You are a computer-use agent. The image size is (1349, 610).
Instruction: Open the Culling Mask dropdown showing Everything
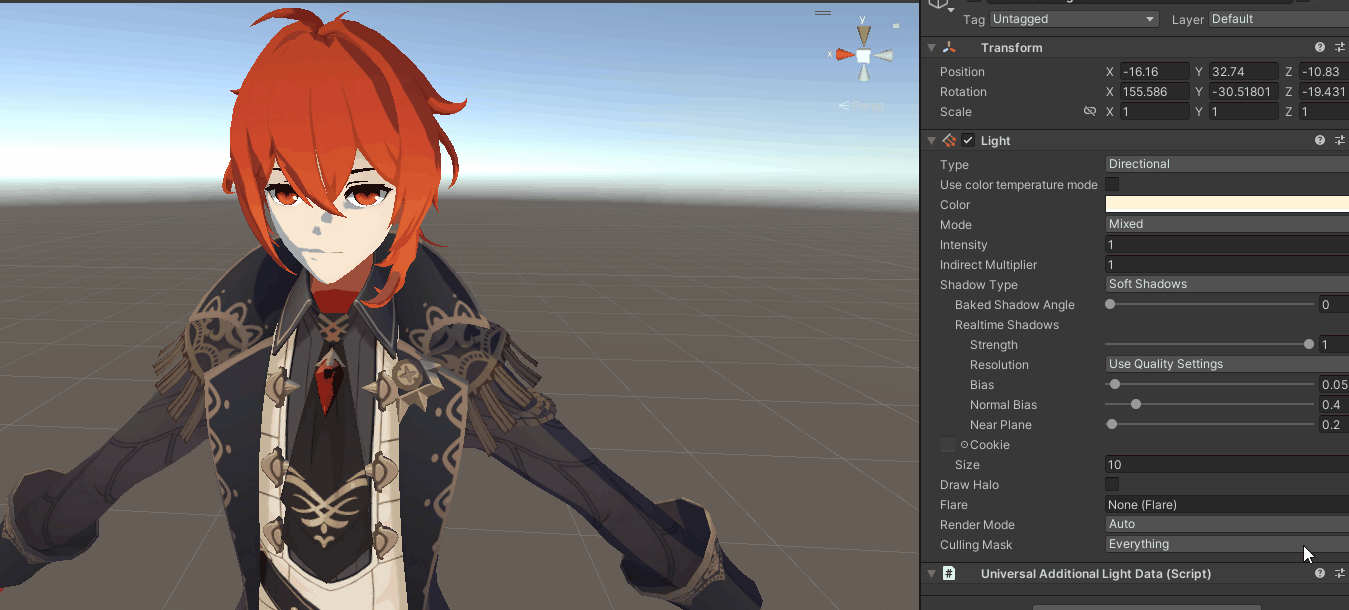coord(1227,544)
